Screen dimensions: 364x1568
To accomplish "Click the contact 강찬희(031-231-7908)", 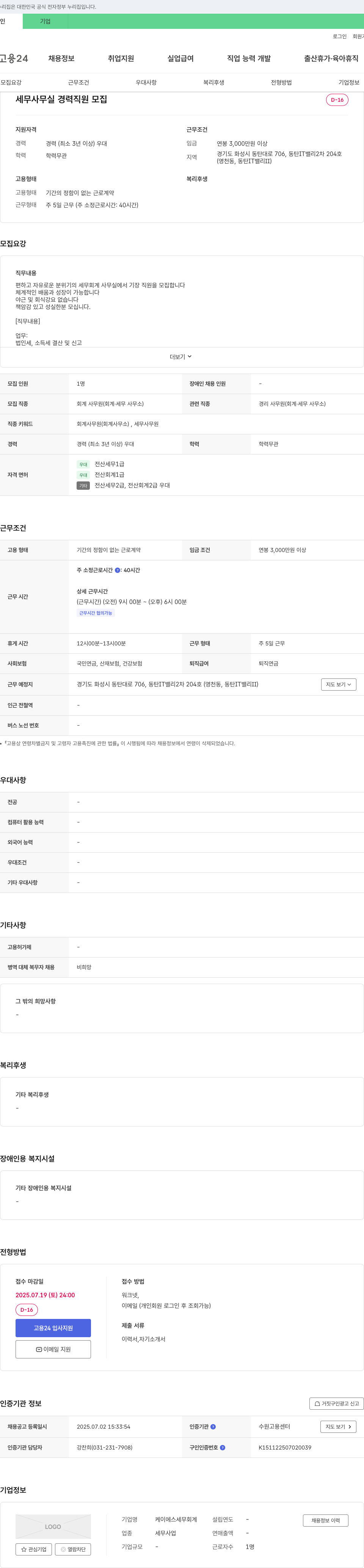I will pos(105,1448).
